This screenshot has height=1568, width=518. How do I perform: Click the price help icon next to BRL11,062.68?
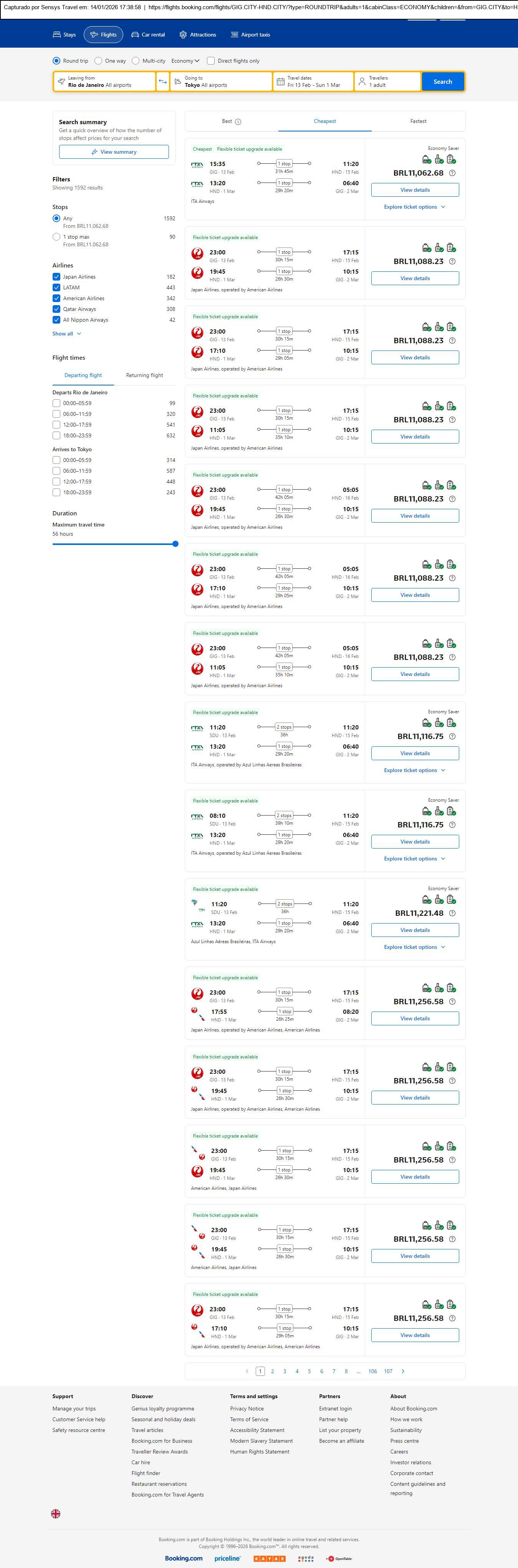pyautogui.click(x=452, y=173)
